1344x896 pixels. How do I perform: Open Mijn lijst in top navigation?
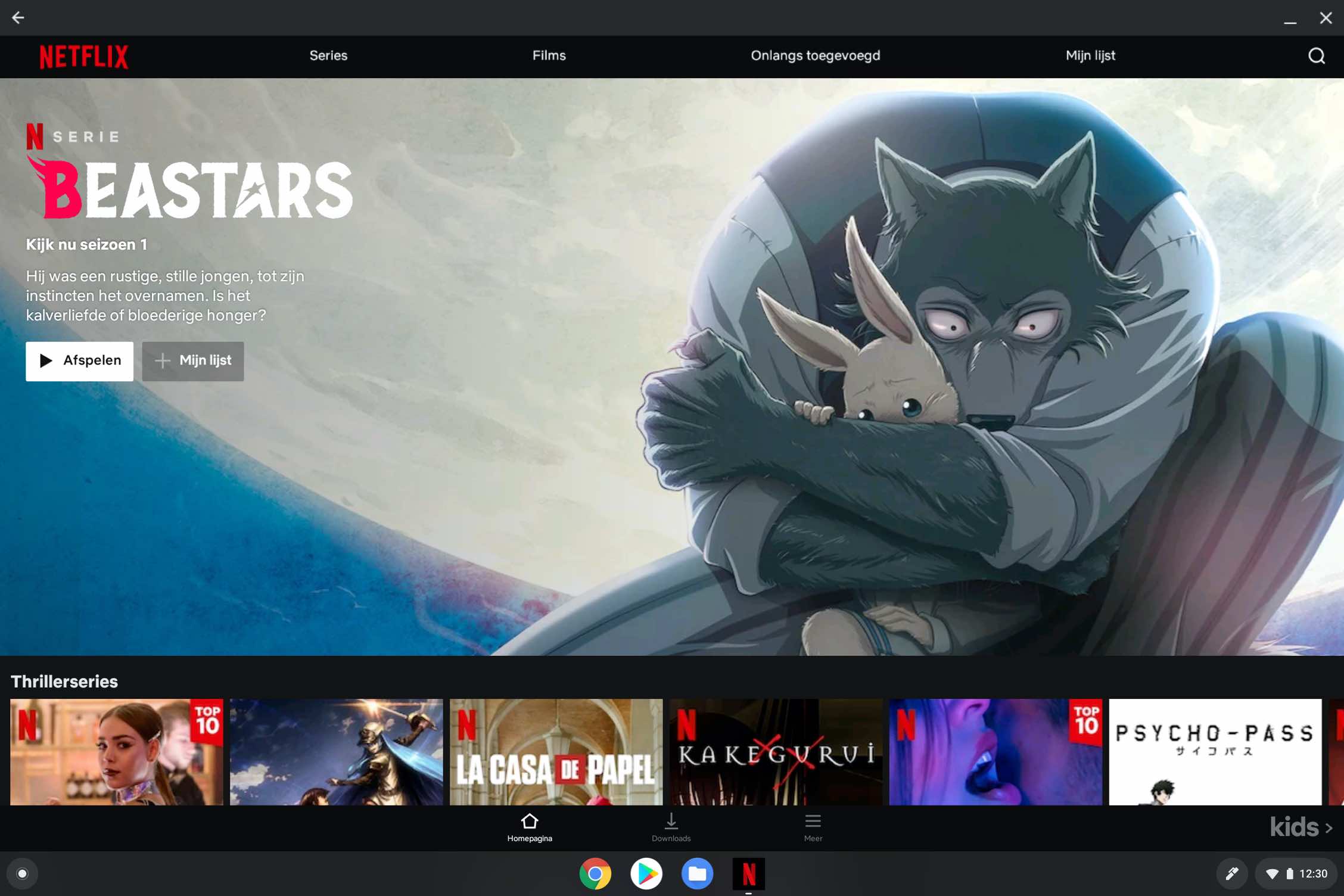(x=1090, y=55)
